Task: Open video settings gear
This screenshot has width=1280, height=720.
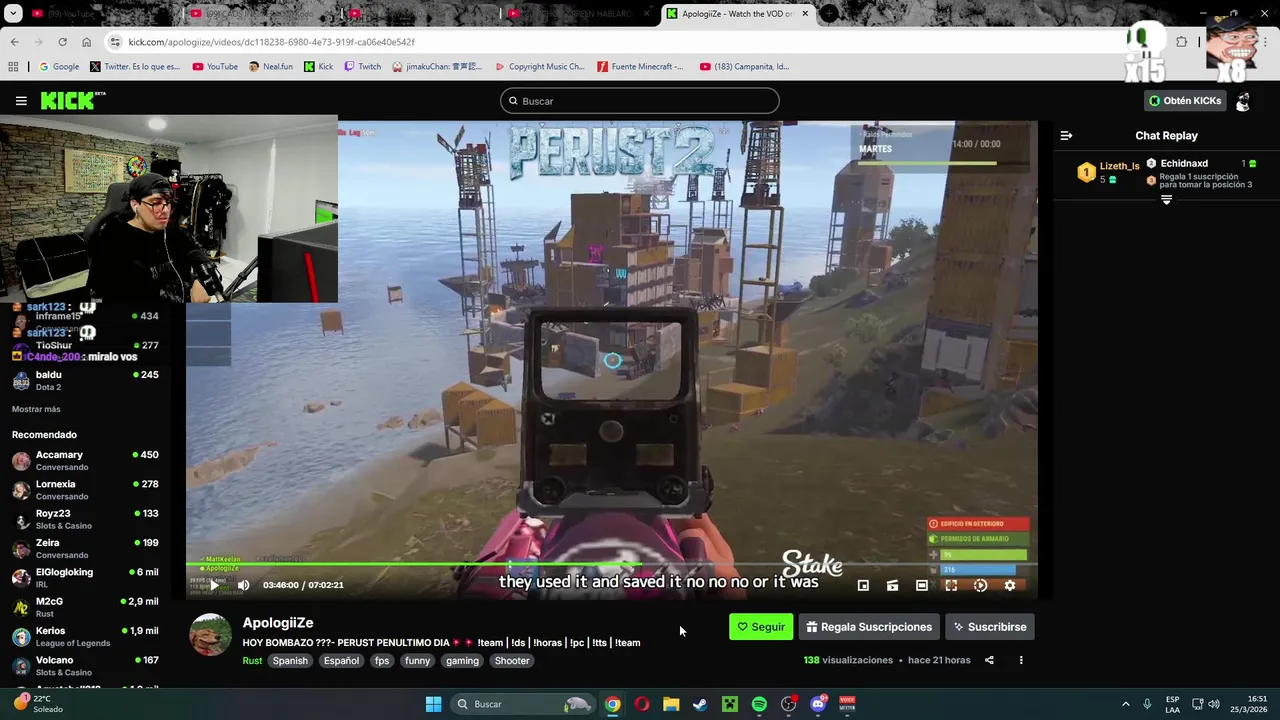Action: tap(1010, 585)
